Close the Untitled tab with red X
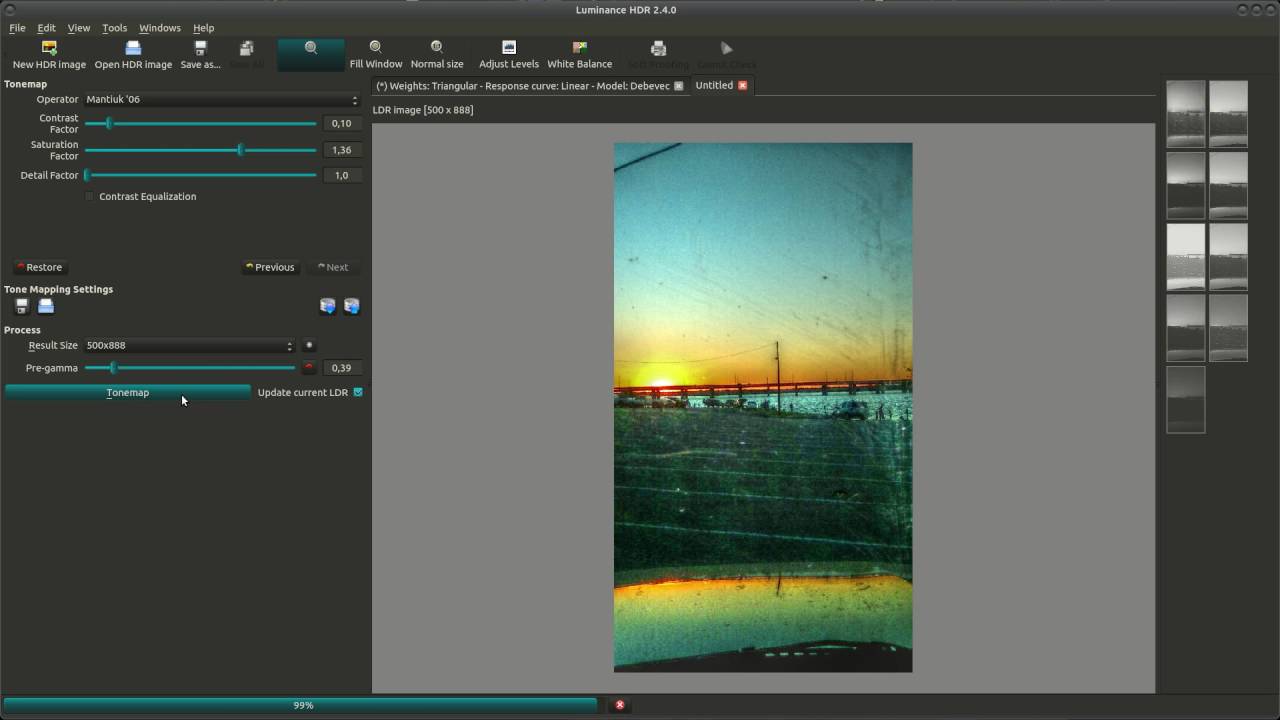 click(742, 86)
